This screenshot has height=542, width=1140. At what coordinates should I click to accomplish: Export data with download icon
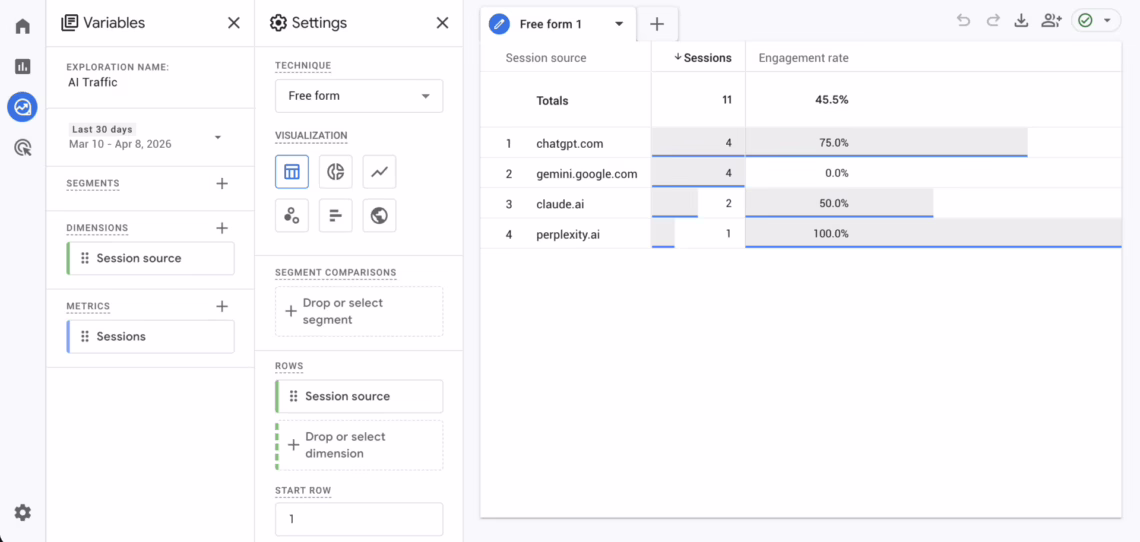click(x=1021, y=20)
